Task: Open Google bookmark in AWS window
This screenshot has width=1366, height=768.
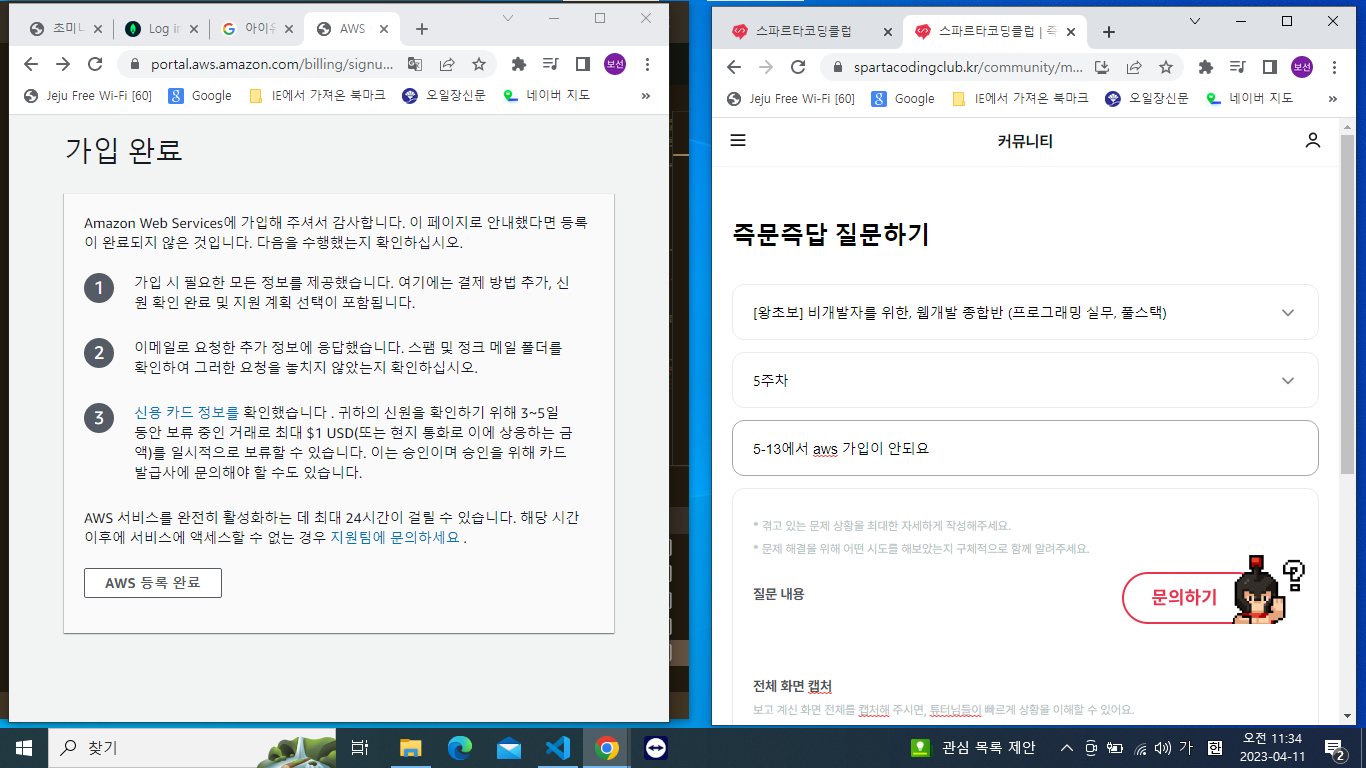Action: click(x=200, y=96)
